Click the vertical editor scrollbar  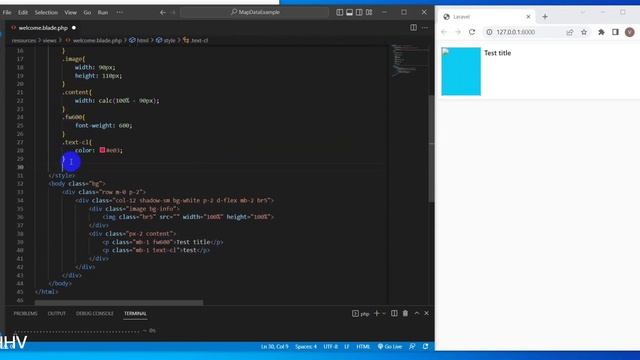(431, 149)
